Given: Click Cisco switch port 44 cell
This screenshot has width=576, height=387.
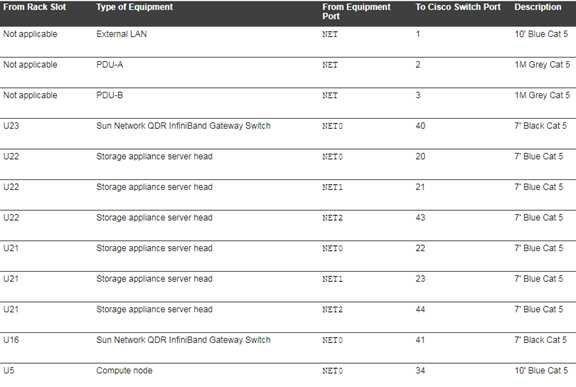Looking at the screenshot, I should (x=421, y=309).
